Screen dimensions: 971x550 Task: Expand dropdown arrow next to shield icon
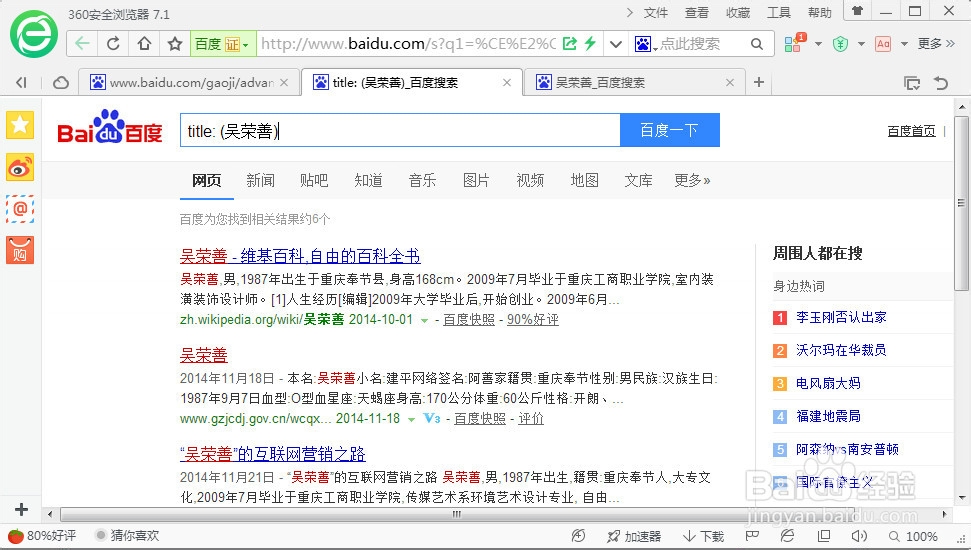point(861,44)
